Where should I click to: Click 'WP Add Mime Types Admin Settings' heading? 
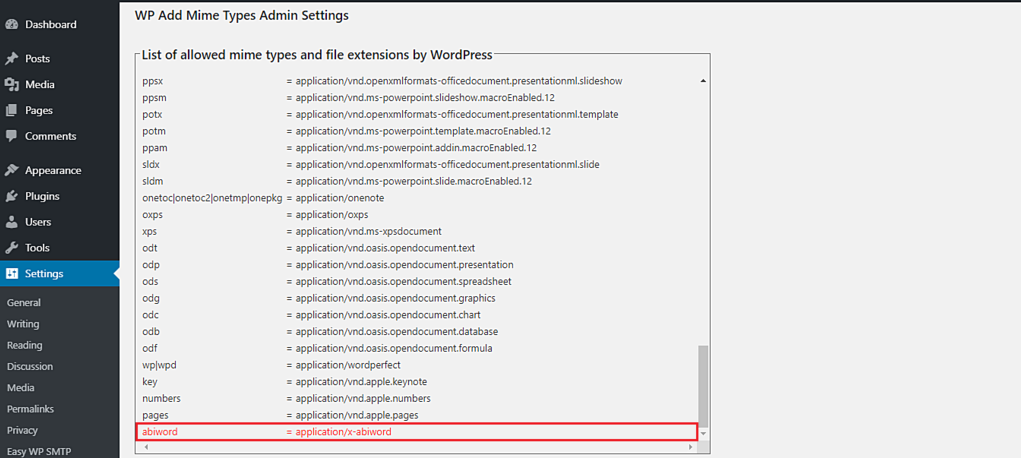(x=242, y=16)
